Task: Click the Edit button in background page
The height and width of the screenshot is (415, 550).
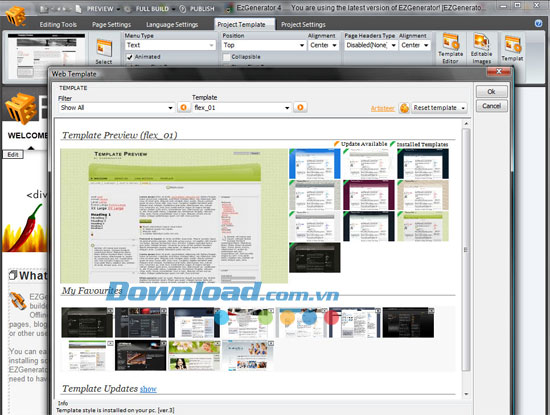Action: tap(13, 154)
